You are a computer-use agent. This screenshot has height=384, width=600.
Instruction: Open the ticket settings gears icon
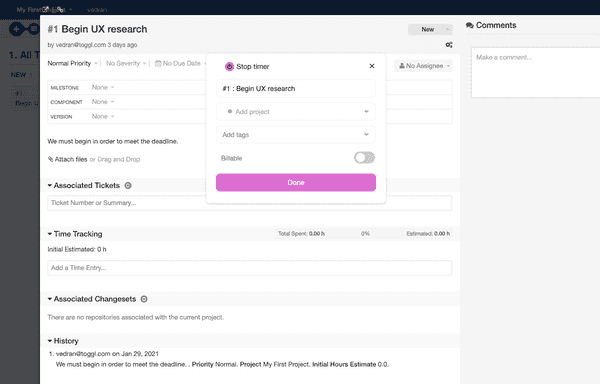pyautogui.click(x=449, y=45)
